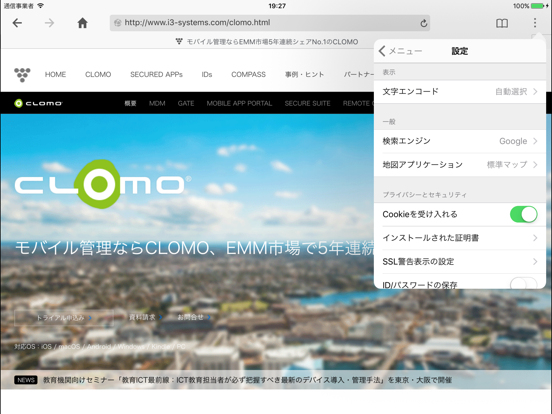Click page title text under address bar
This screenshot has width=552, height=414.
pos(272,42)
